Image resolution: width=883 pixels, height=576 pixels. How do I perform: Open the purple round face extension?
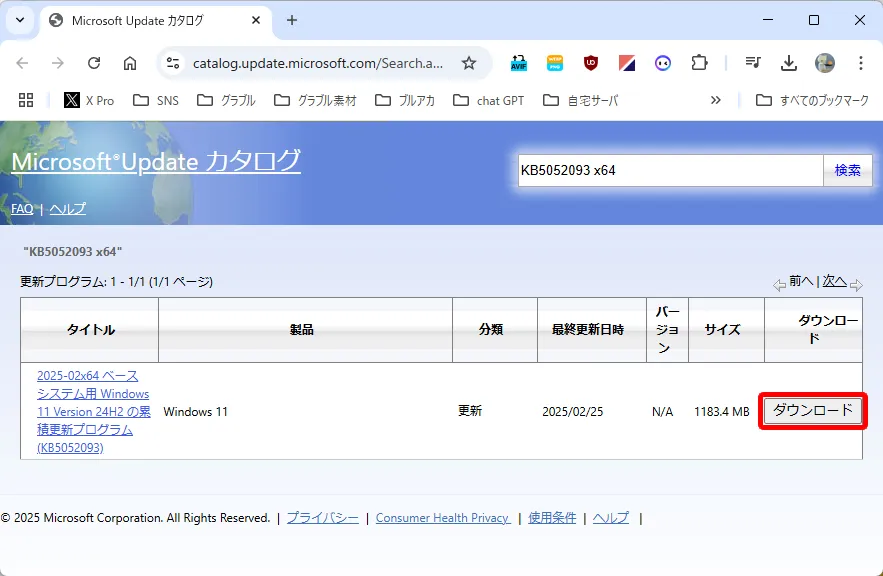(x=663, y=63)
